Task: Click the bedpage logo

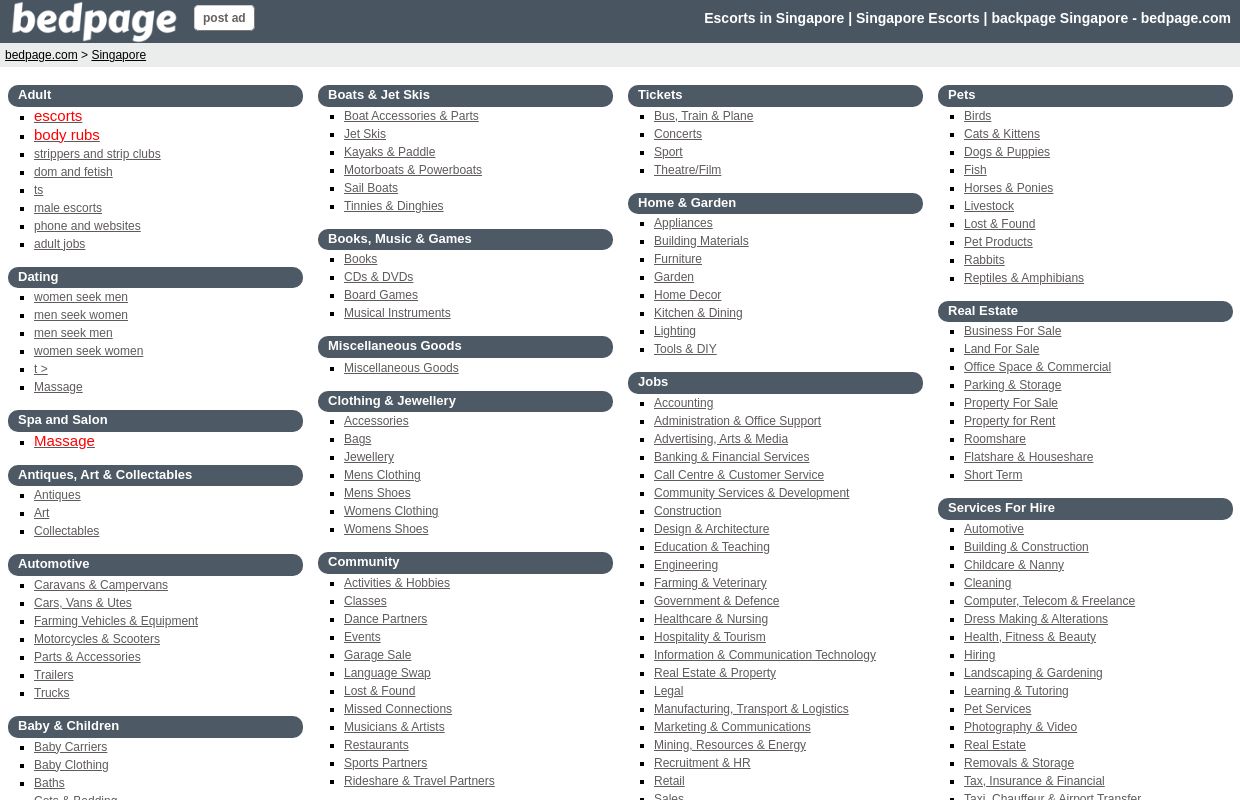Action: [x=94, y=21]
